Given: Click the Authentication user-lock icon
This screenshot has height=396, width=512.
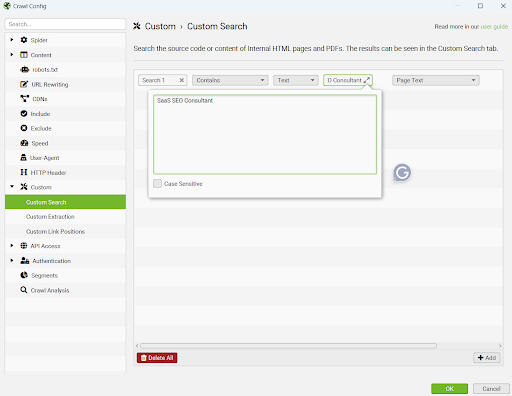Looking at the screenshot, I should (x=25, y=261).
